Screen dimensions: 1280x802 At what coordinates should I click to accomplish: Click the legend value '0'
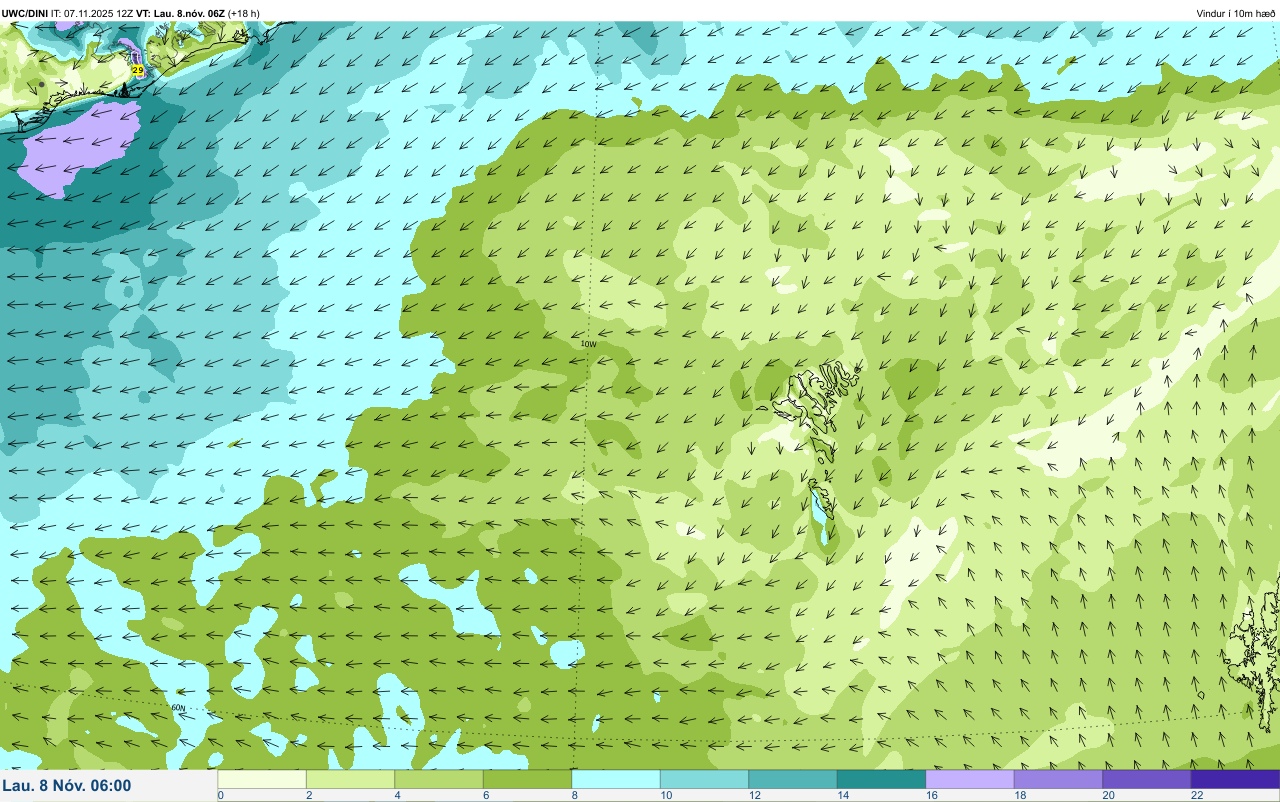(220, 795)
